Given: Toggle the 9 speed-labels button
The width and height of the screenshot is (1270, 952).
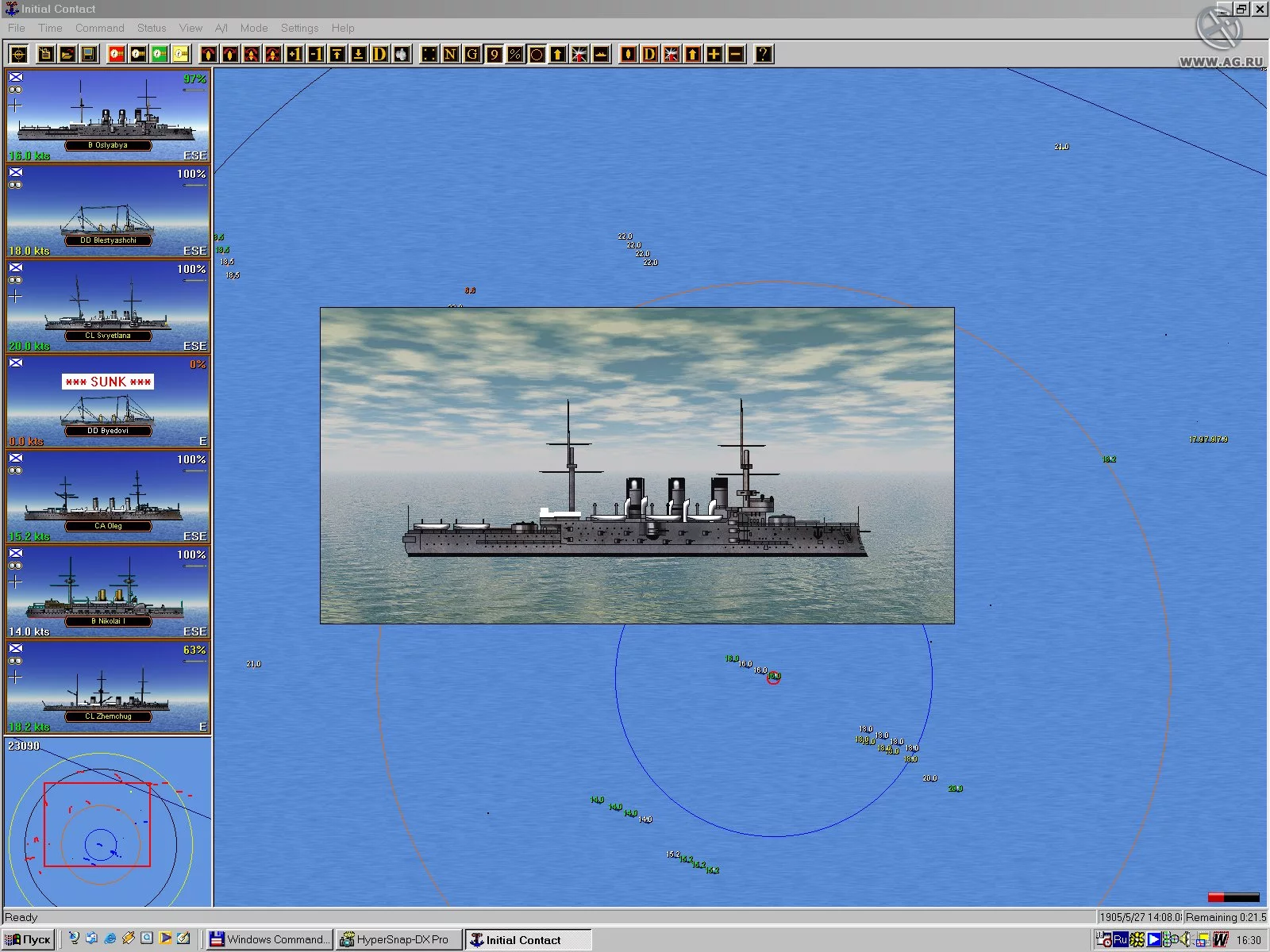Looking at the screenshot, I should pyautogui.click(x=494, y=54).
